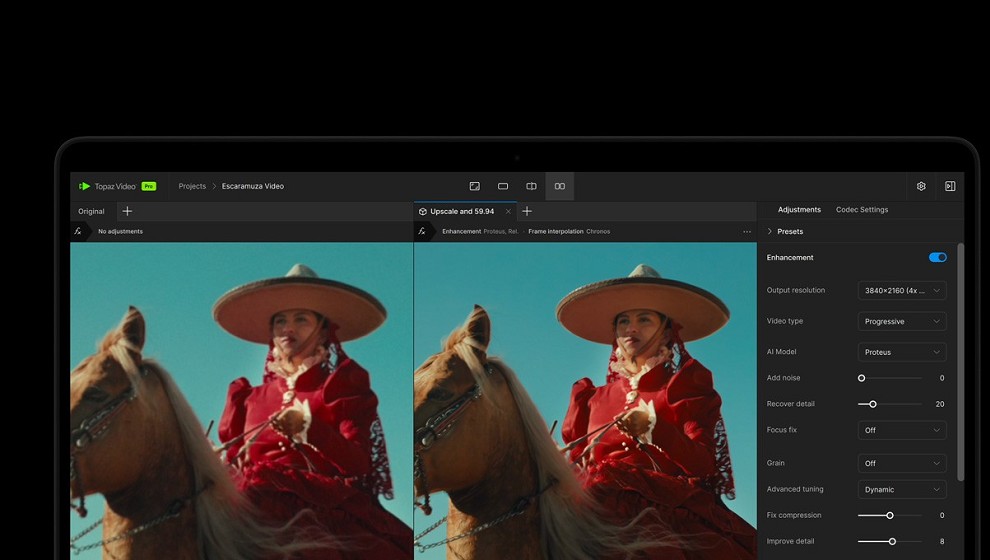Open settings with the gear icon
The height and width of the screenshot is (560, 990).
(921, 186)
